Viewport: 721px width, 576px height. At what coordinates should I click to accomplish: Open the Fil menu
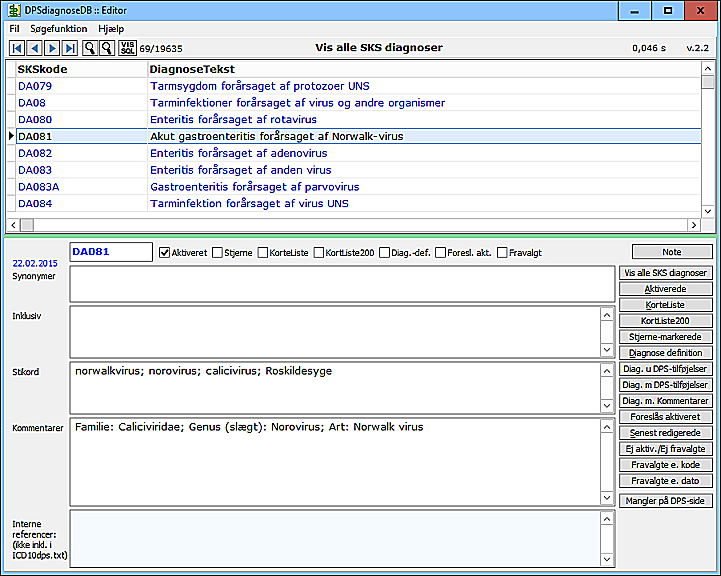point(14,29)
